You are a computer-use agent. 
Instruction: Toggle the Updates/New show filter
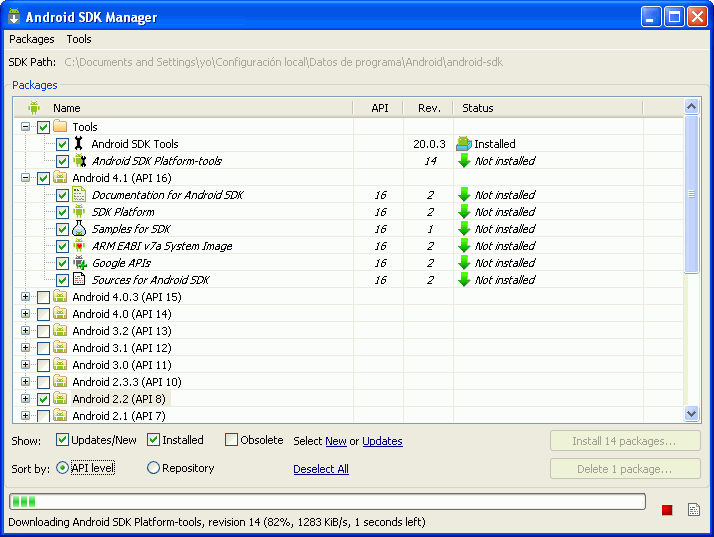tap(62, 440)
